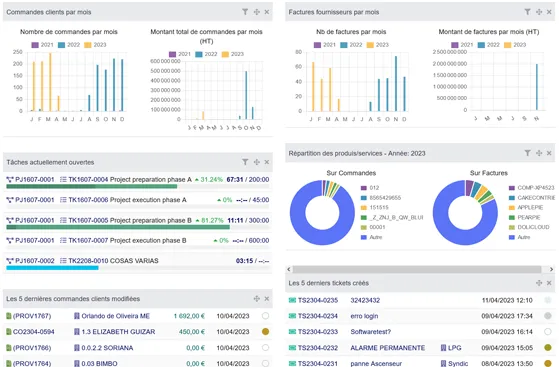559x367 pixels.
Task: Open filter on Répartition des produits/services widget
Action: click(527, 153)
